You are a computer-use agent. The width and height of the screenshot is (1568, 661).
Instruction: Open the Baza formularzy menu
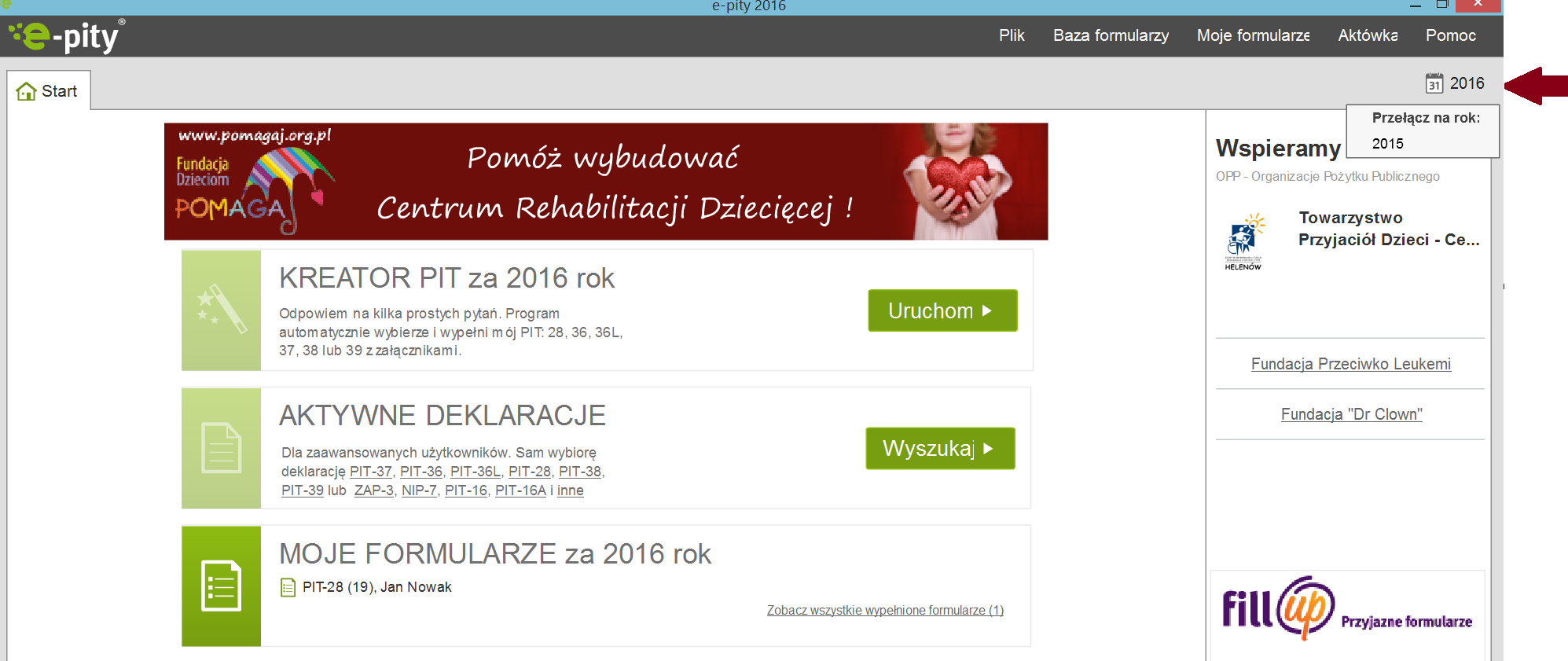pyautogui.click(x=1111, y=35)
